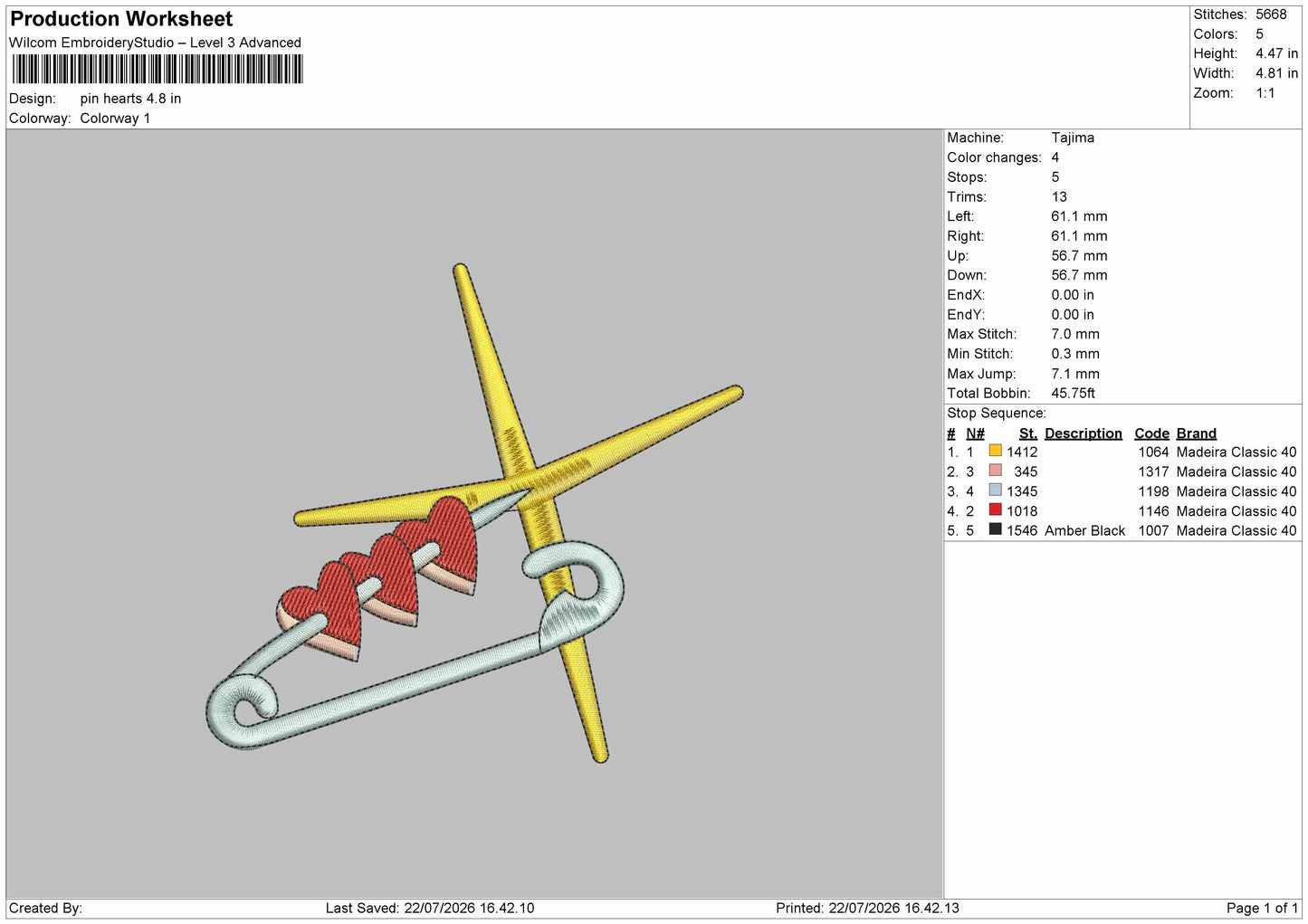Click the Height value '4.47 in'
The height and width of the screenshot is (924, 1308).
(x=1276, y=53)
